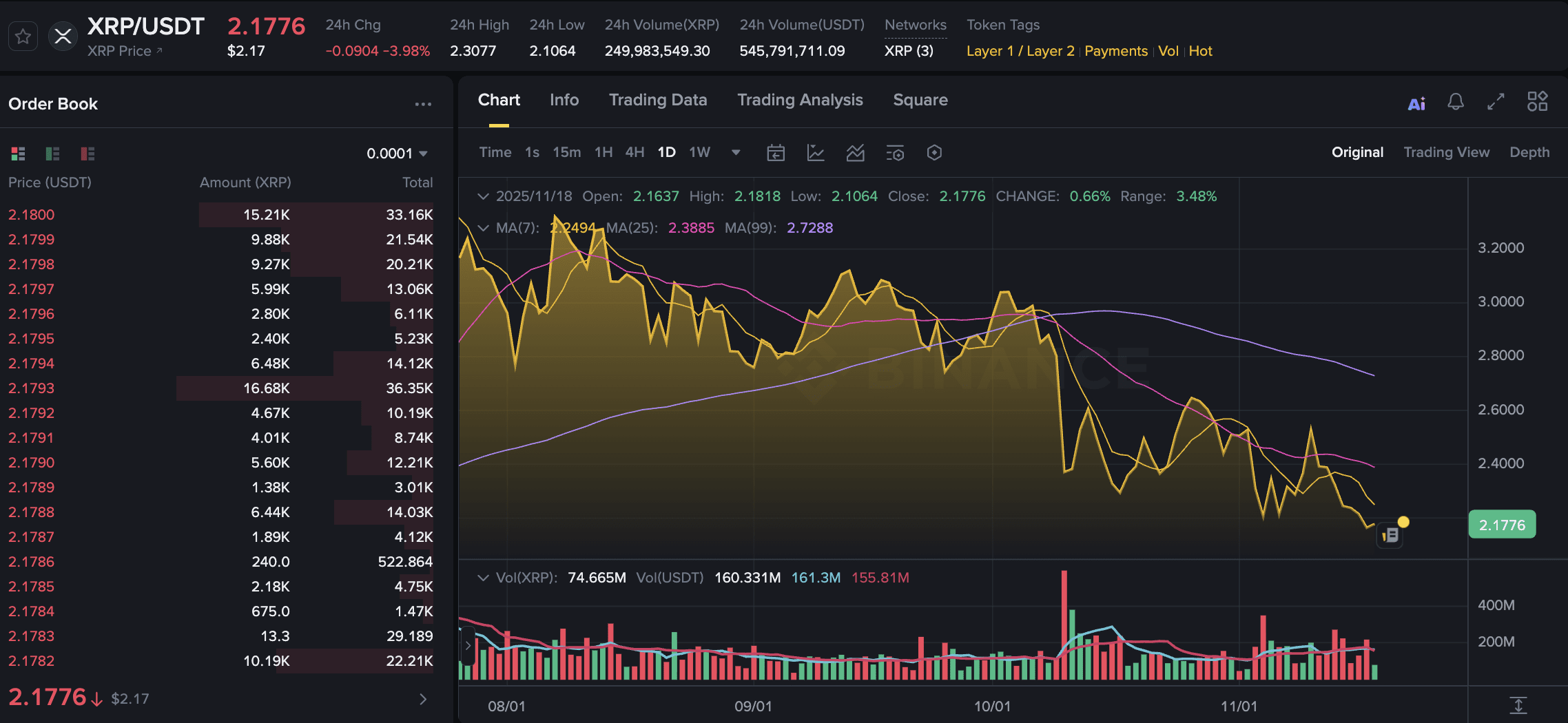Open the Payments token tag link
This screenshot has width=1568, height=723.
1116,50
